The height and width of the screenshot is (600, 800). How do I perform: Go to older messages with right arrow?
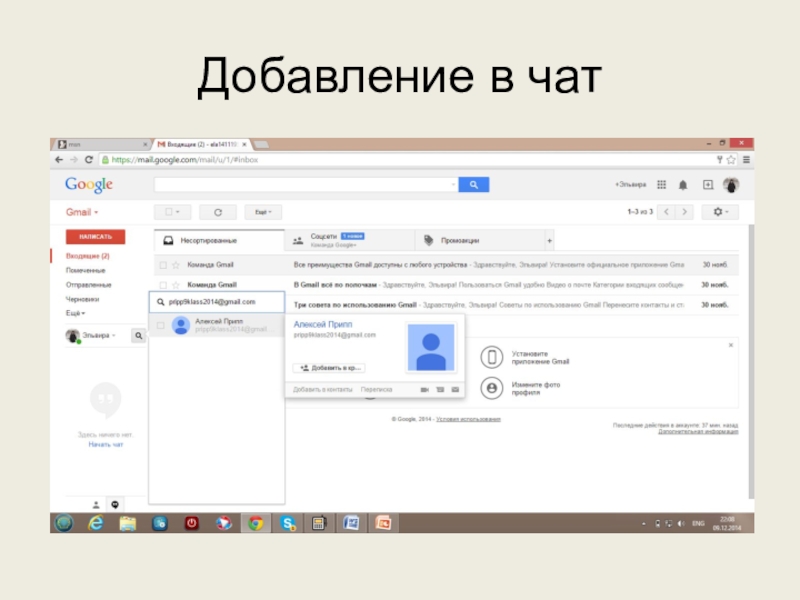pyautogui.click(x=685, y=212)
